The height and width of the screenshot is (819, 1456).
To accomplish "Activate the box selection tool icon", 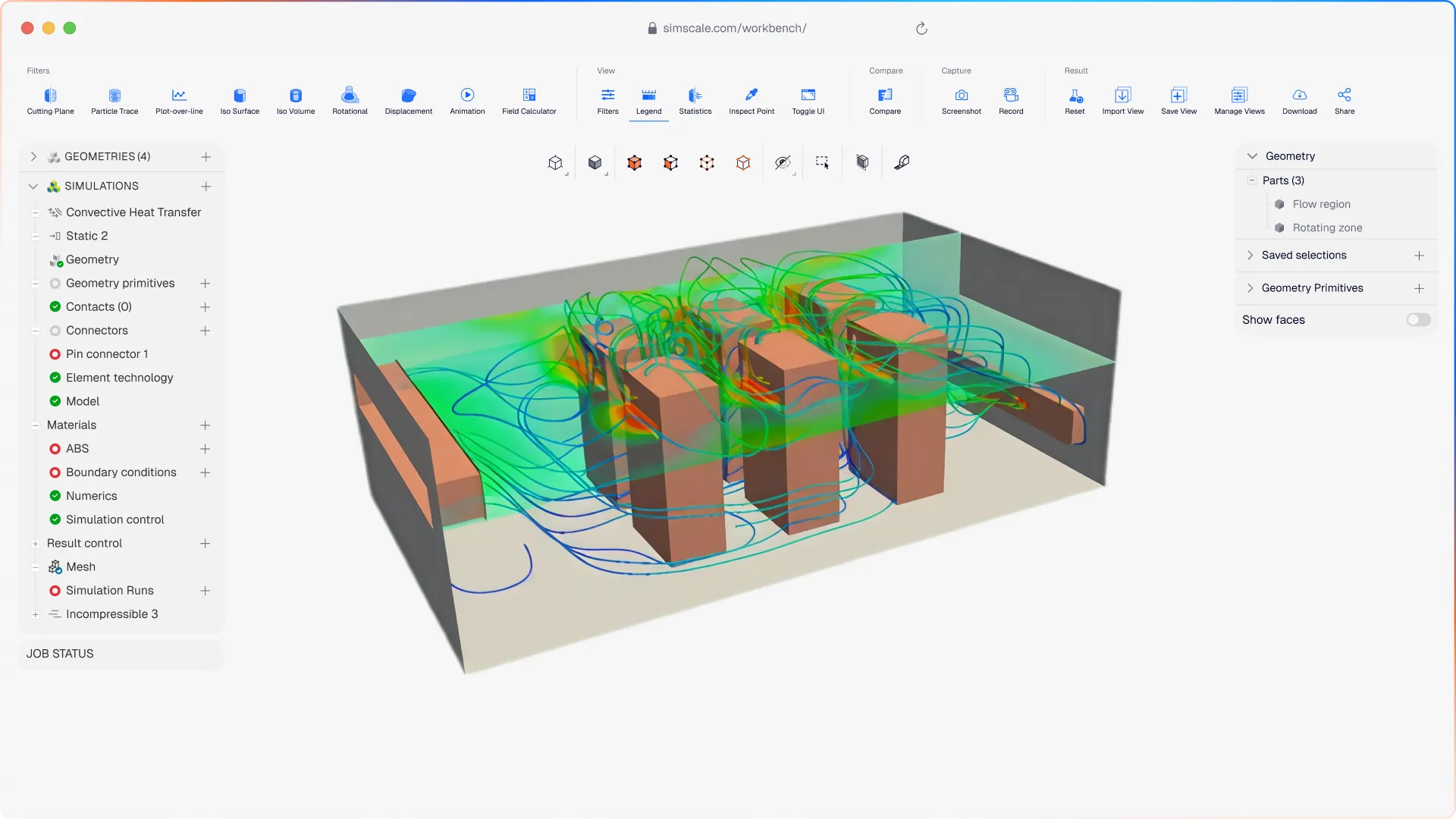I will tap(823, 162).
